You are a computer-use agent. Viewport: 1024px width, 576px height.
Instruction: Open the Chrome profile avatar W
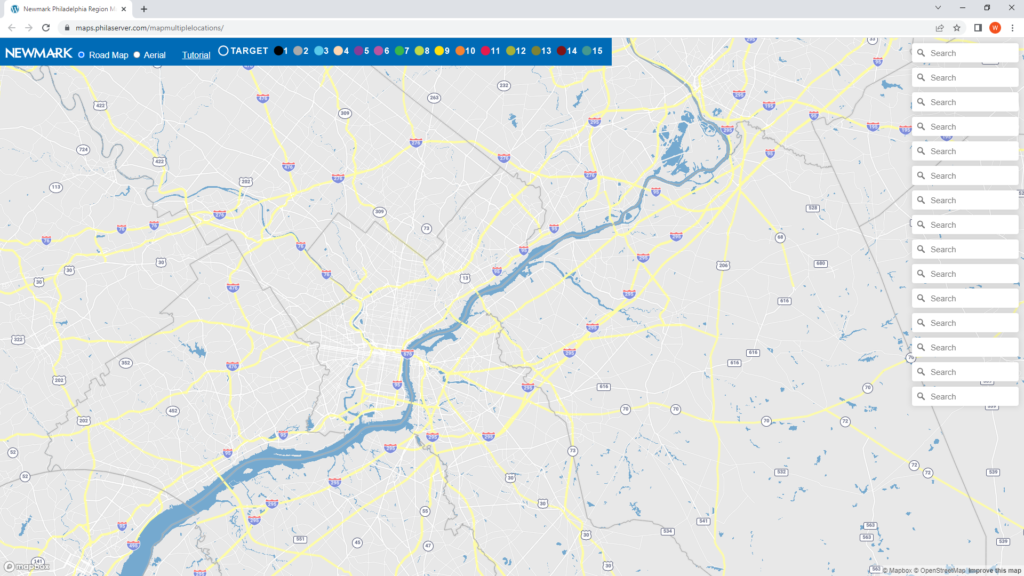point(995,28)
